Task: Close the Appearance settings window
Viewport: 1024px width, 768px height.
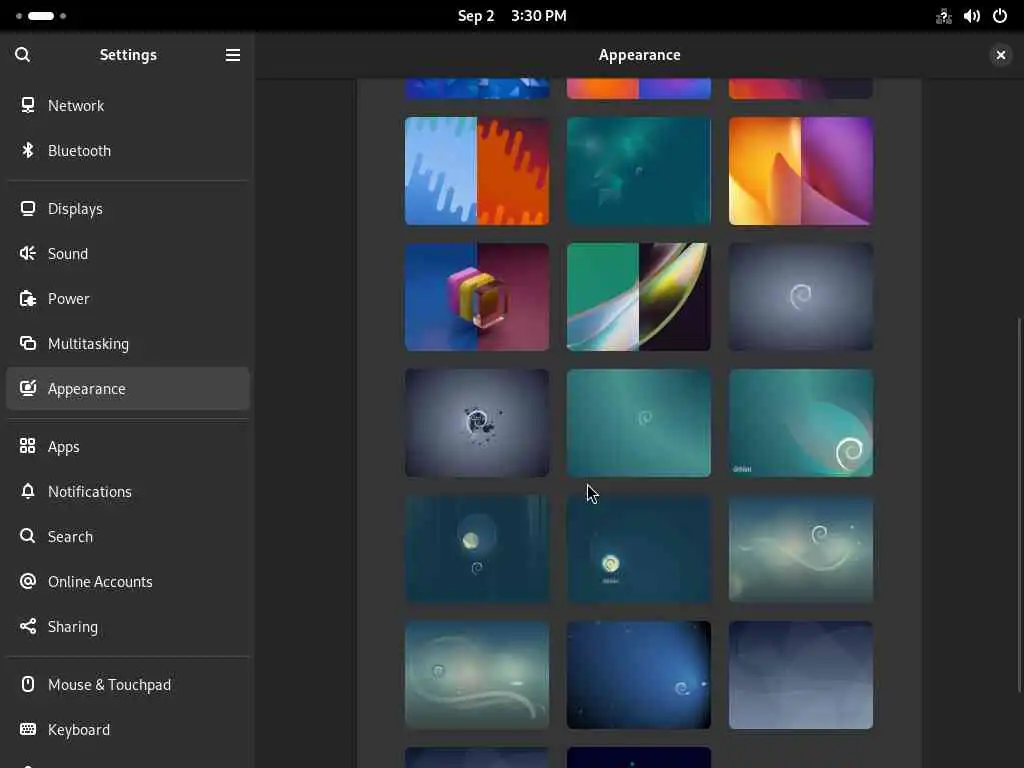Action: click(1000, 55)
